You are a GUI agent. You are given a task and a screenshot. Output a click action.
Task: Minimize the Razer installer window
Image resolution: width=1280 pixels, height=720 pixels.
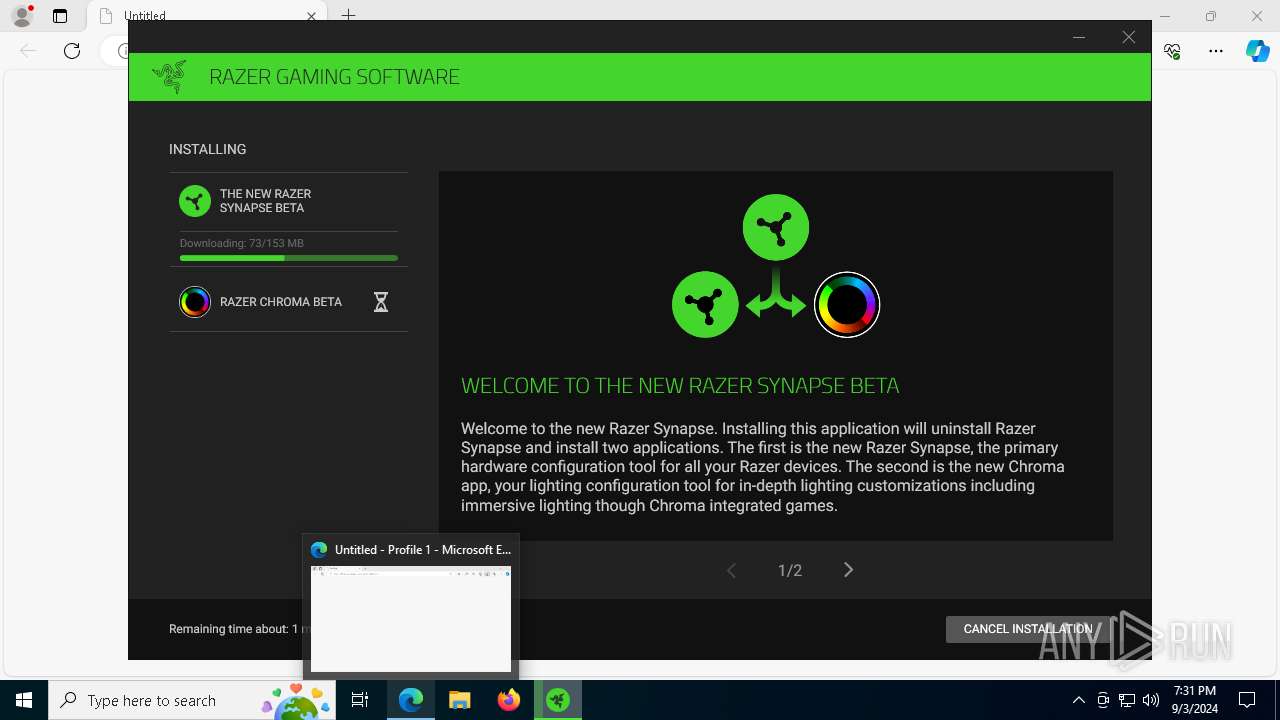(1079, 37)
